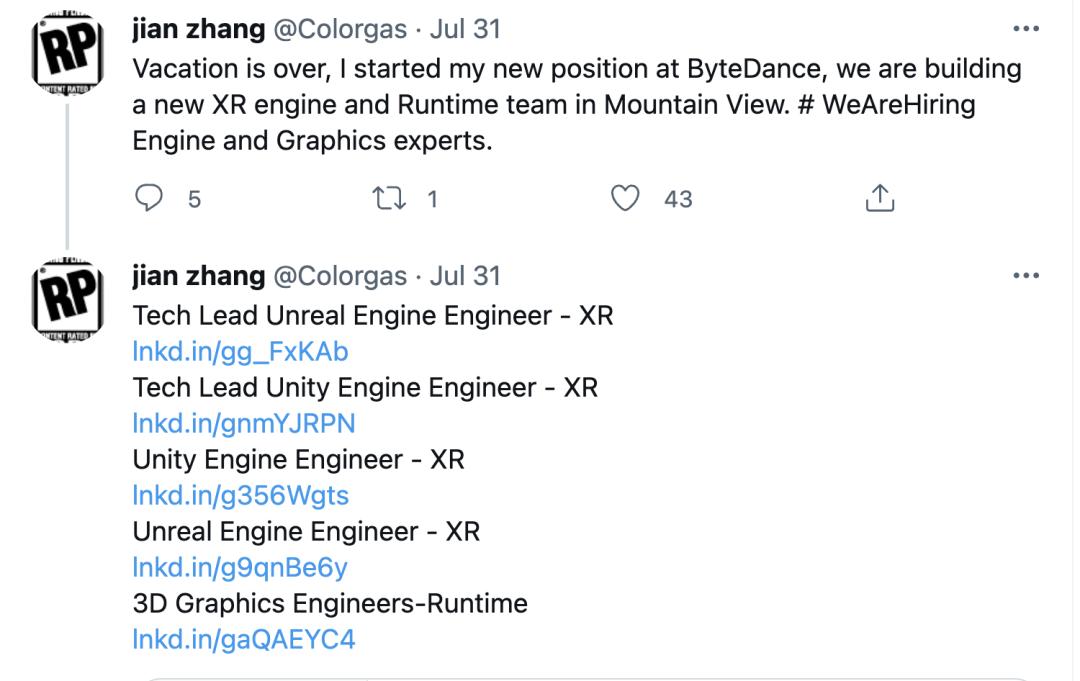The width and height of the screenshot is (1080, 681).
Task: Open the lnkd.in/gnmYJRPN link
Action: (243, 423)
